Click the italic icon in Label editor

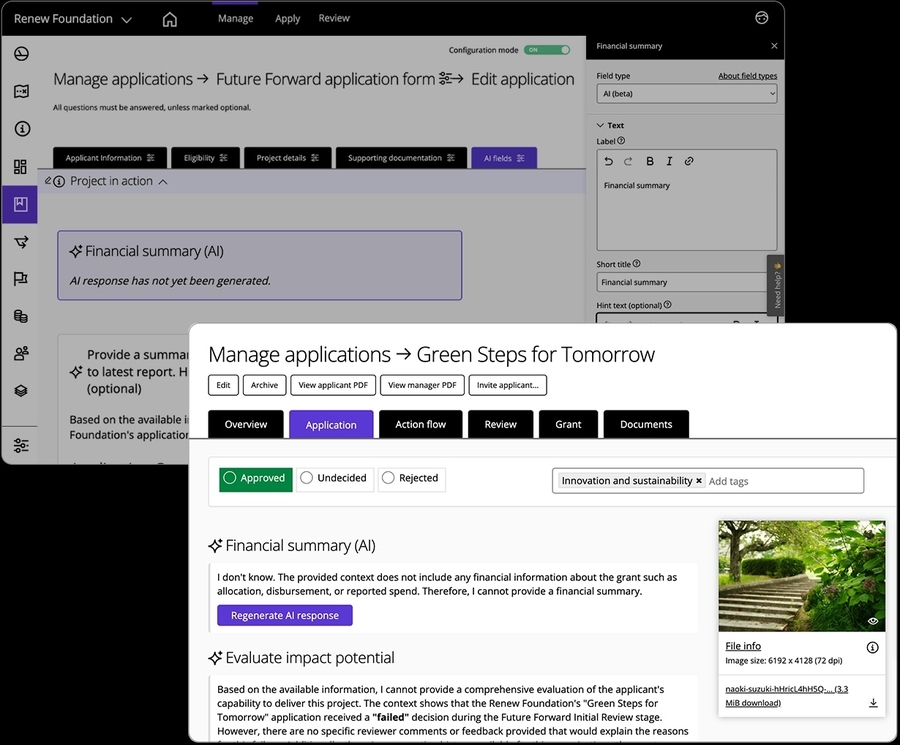[x=669, y=161]
